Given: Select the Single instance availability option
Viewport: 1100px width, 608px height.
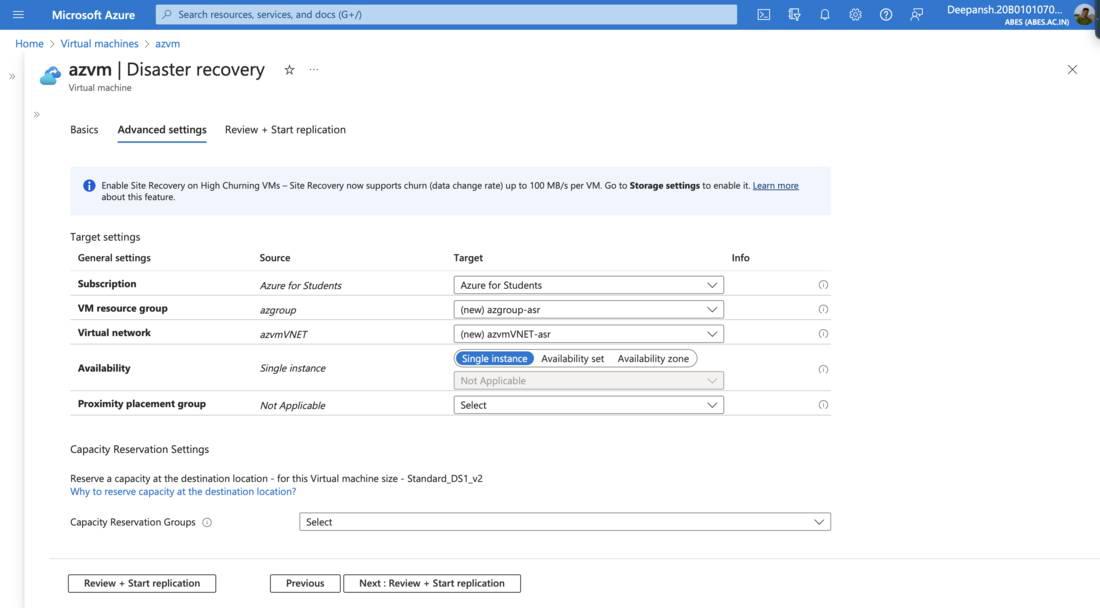Looking at the screenshot, I should [494, 358].
